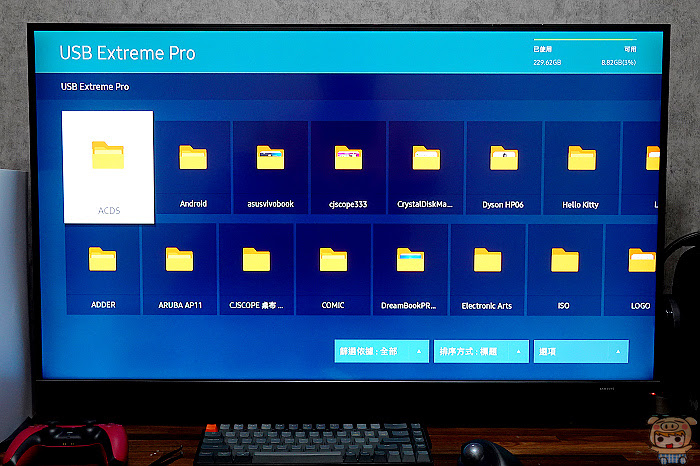
Task: Open the CJSCOPE folder in second row
Action: [256, 270]
